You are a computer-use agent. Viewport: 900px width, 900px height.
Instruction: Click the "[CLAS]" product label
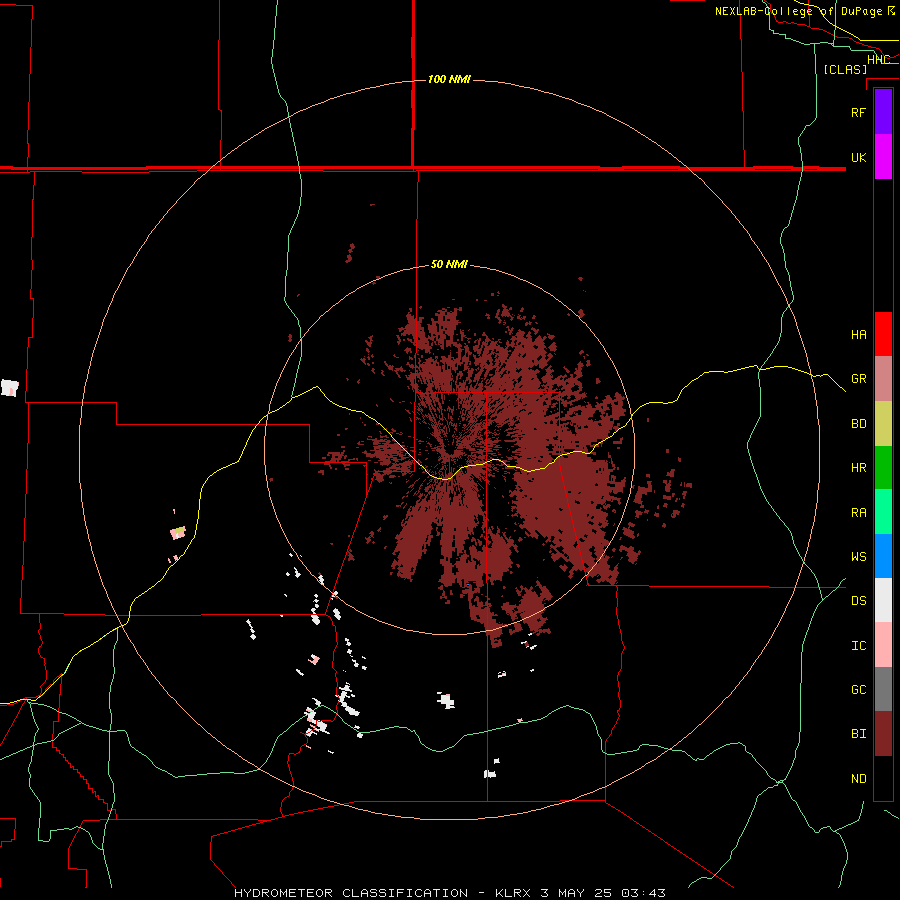pos(845,69)
